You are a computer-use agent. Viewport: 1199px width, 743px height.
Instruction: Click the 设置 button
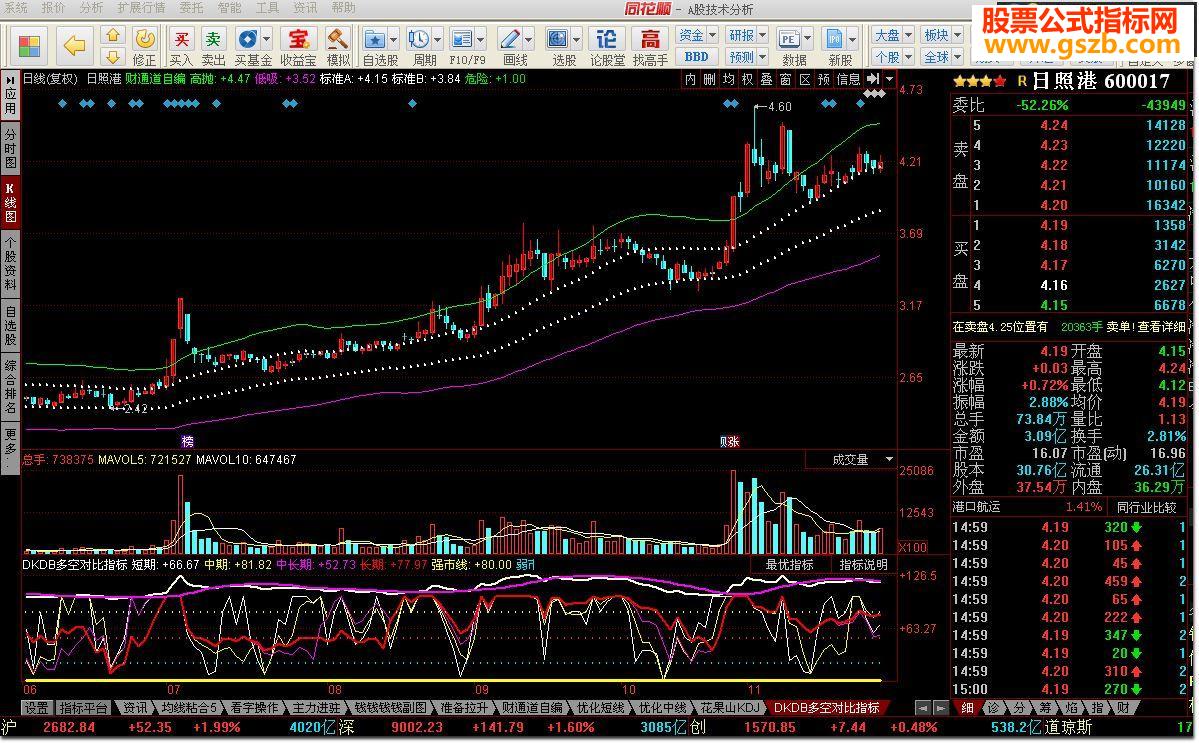tap(36, 708)
